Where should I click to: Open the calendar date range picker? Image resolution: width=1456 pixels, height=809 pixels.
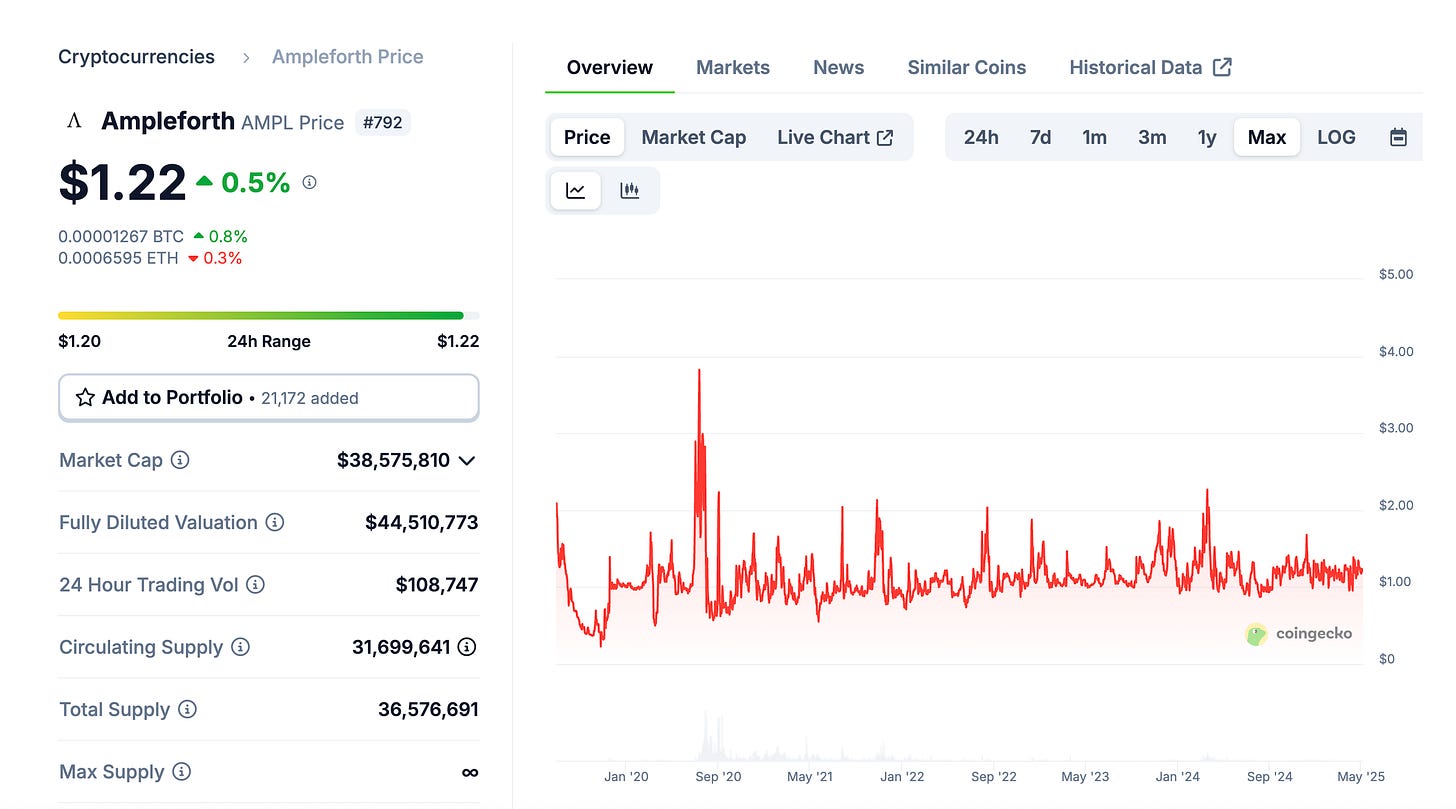[x=1399, y=137]
